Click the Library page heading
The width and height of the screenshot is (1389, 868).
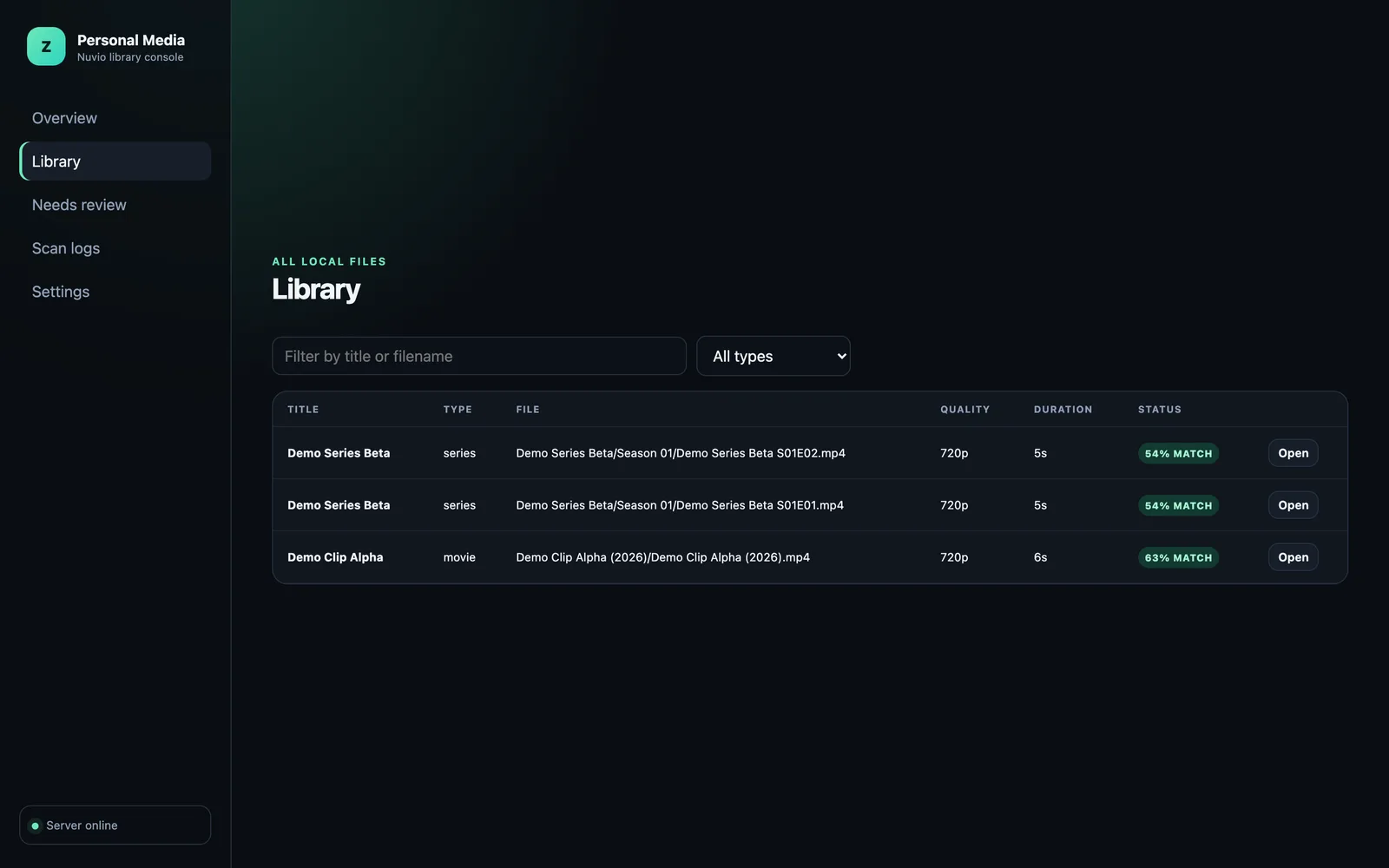[x=316, y=289]
